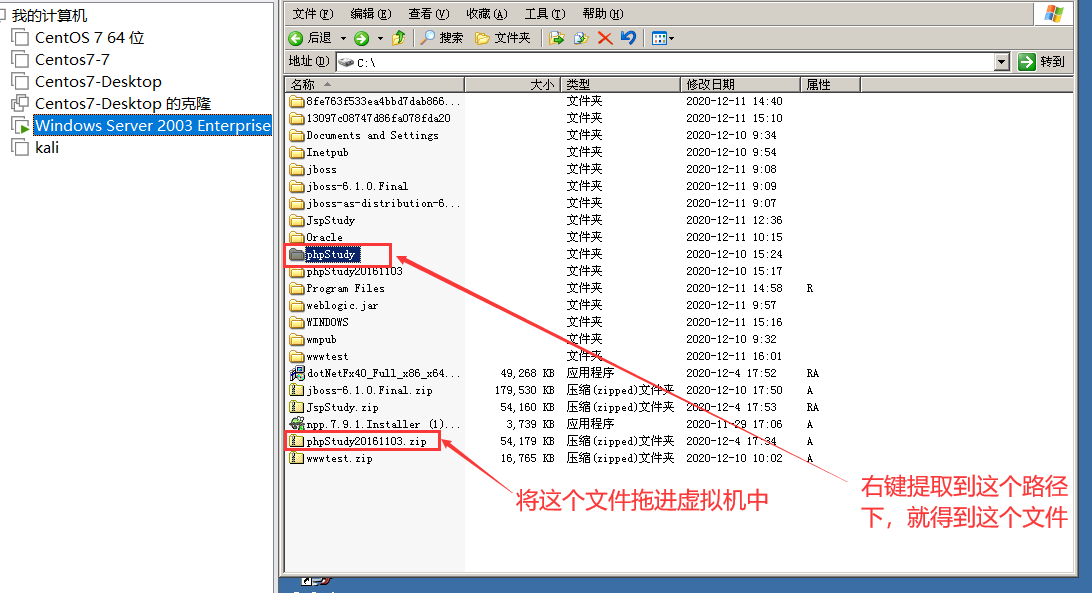This screenshot has height=593, width=1092.
Task: Open the 收藏(A) menu
Action: pos(487,14)
